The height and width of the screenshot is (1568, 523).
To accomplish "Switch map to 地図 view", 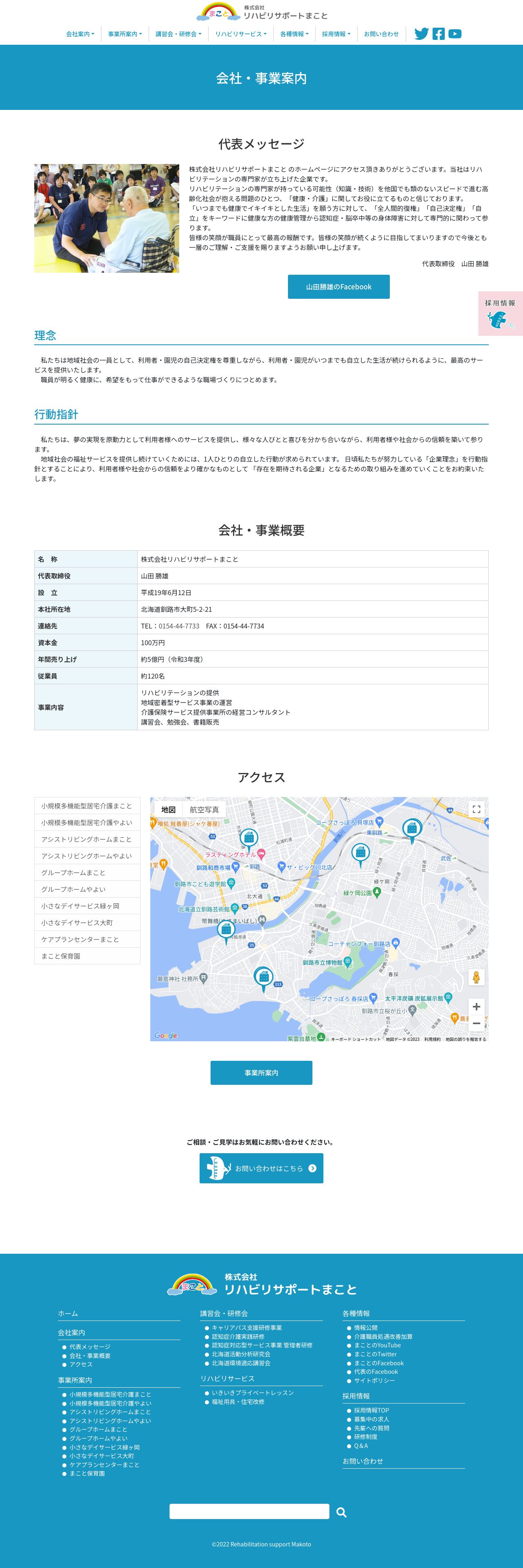I will pos(169,810).
